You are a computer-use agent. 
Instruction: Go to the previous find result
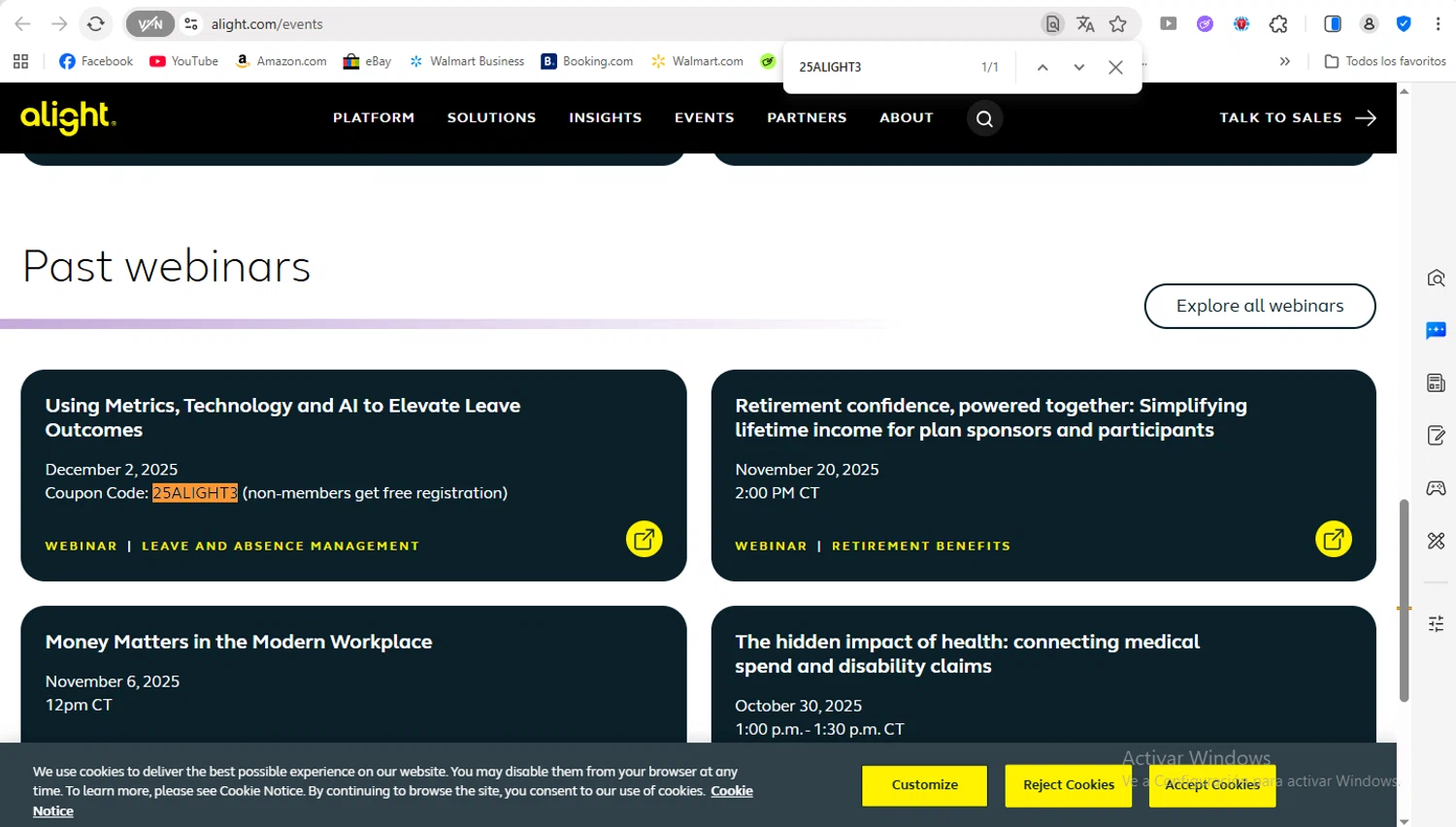click(x=1042, y=67)
